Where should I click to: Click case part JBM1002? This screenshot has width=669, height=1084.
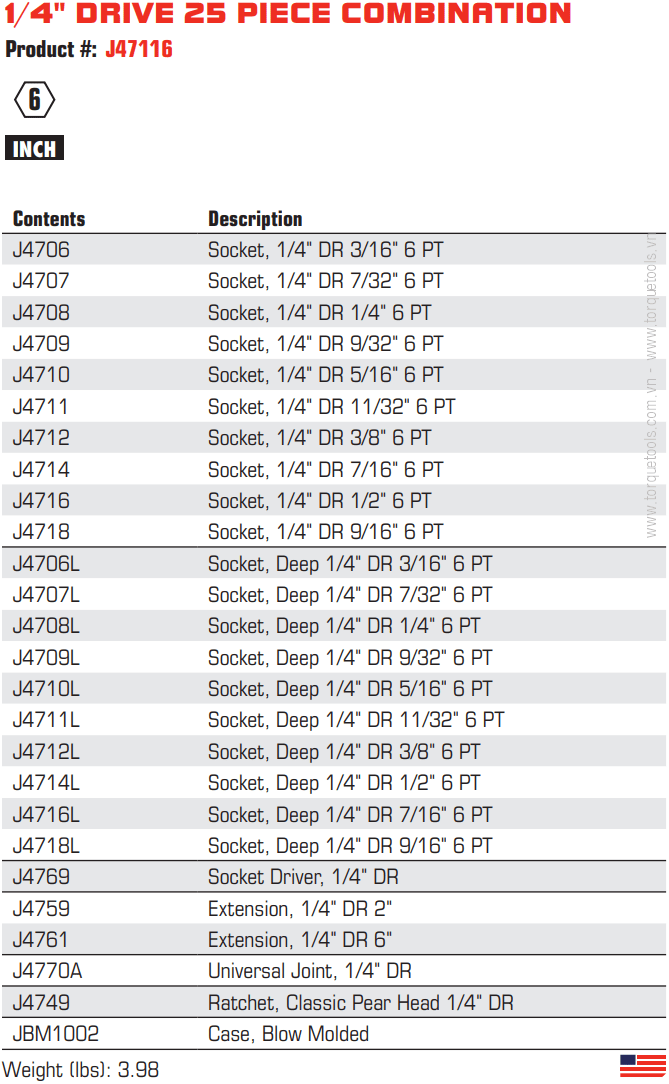click(56, 1034)
